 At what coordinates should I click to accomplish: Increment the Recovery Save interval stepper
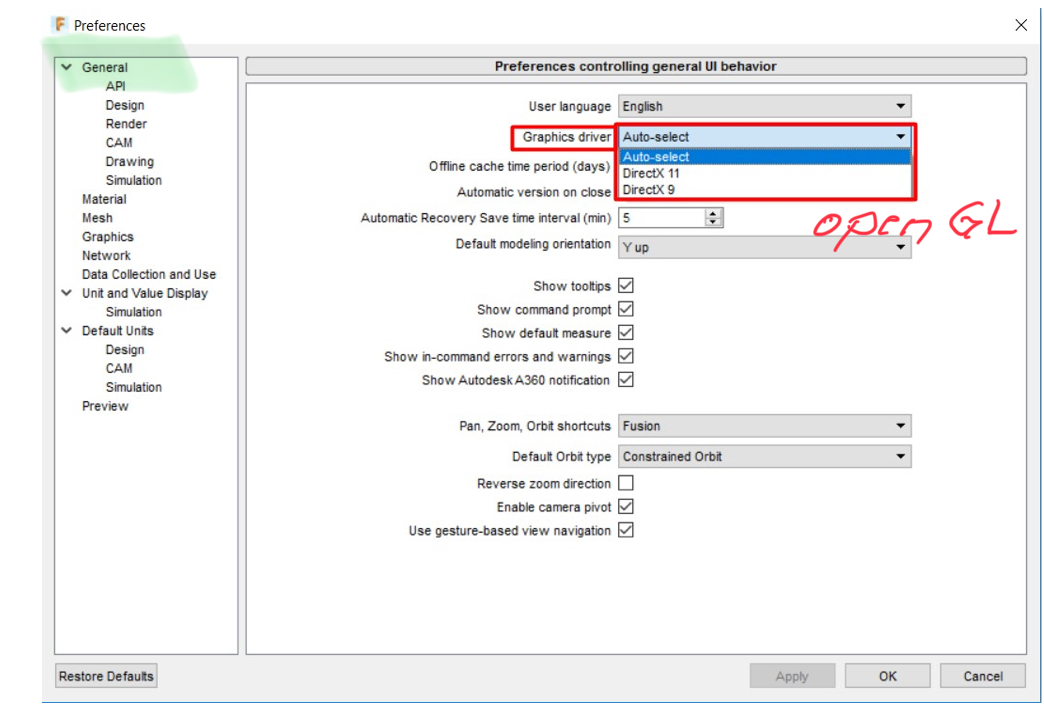[713, 212]
